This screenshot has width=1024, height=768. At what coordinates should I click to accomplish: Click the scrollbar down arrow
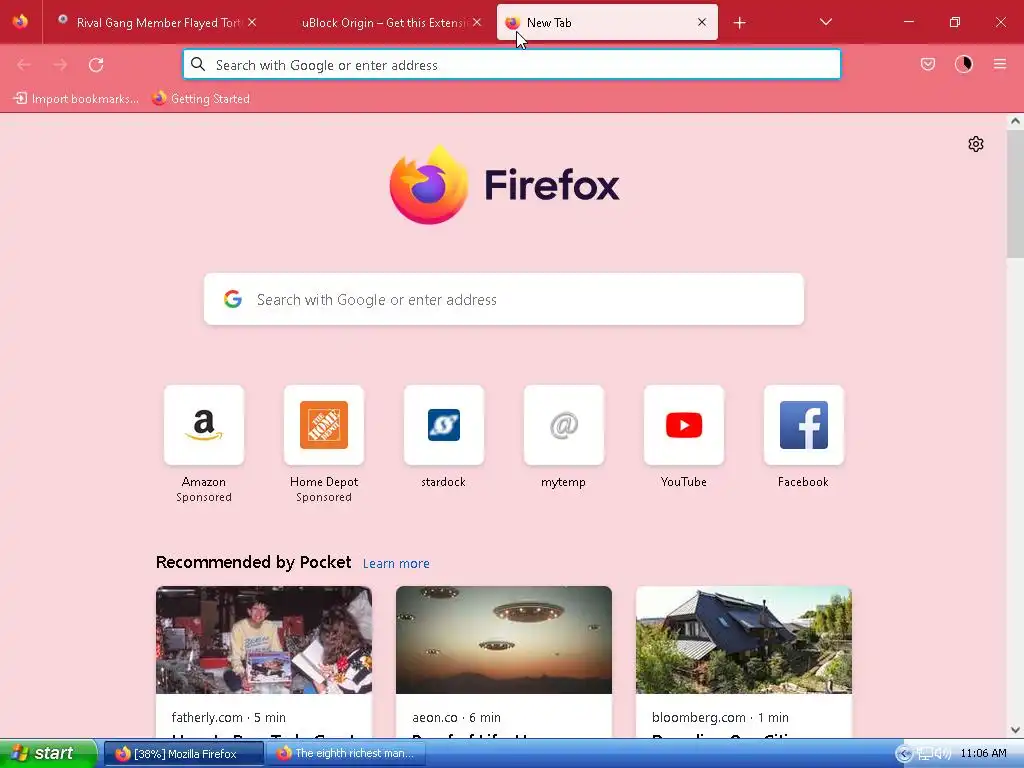pyautogui.click(x=1015, y=729)
